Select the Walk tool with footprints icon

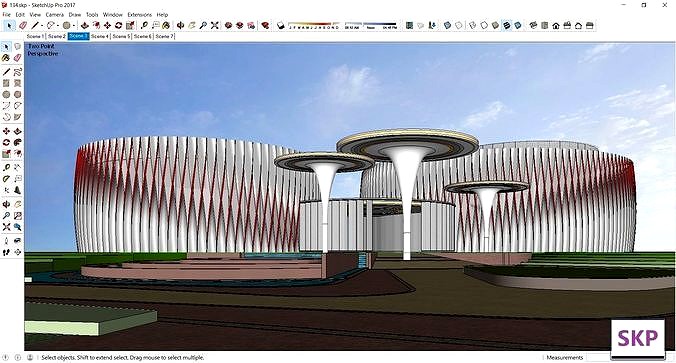[6, 252]
